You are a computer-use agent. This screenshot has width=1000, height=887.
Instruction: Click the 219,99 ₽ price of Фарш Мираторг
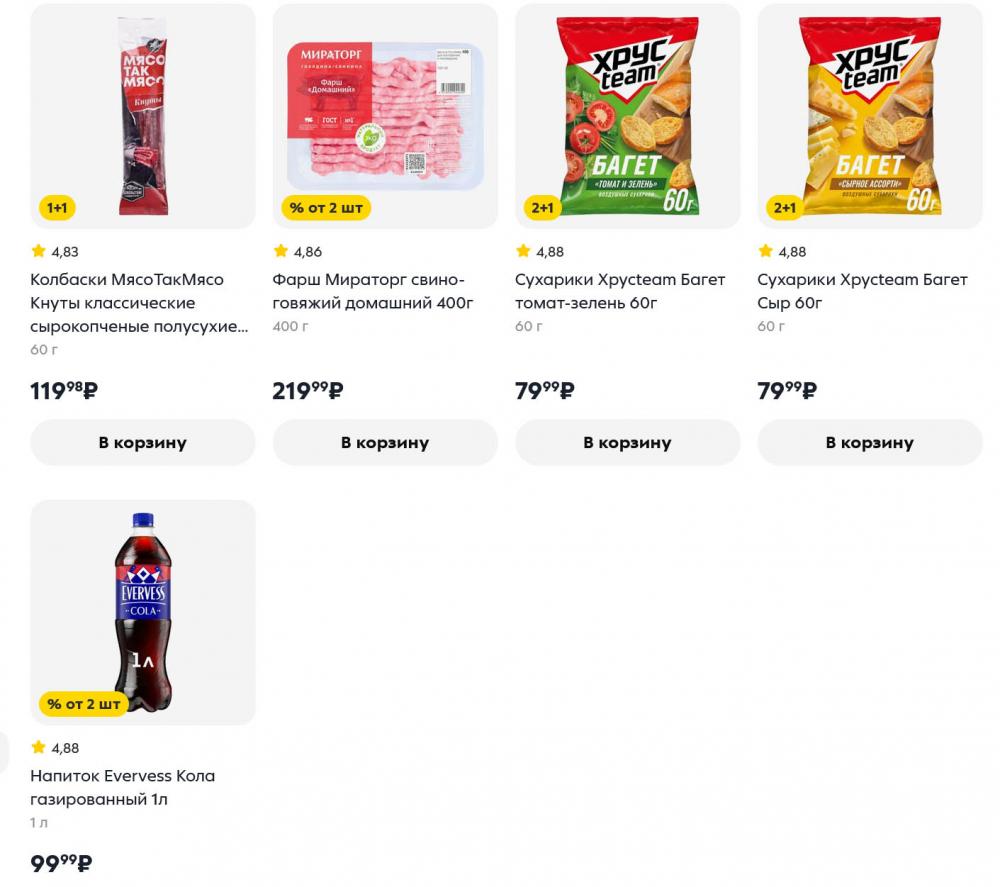pos(305,391)
